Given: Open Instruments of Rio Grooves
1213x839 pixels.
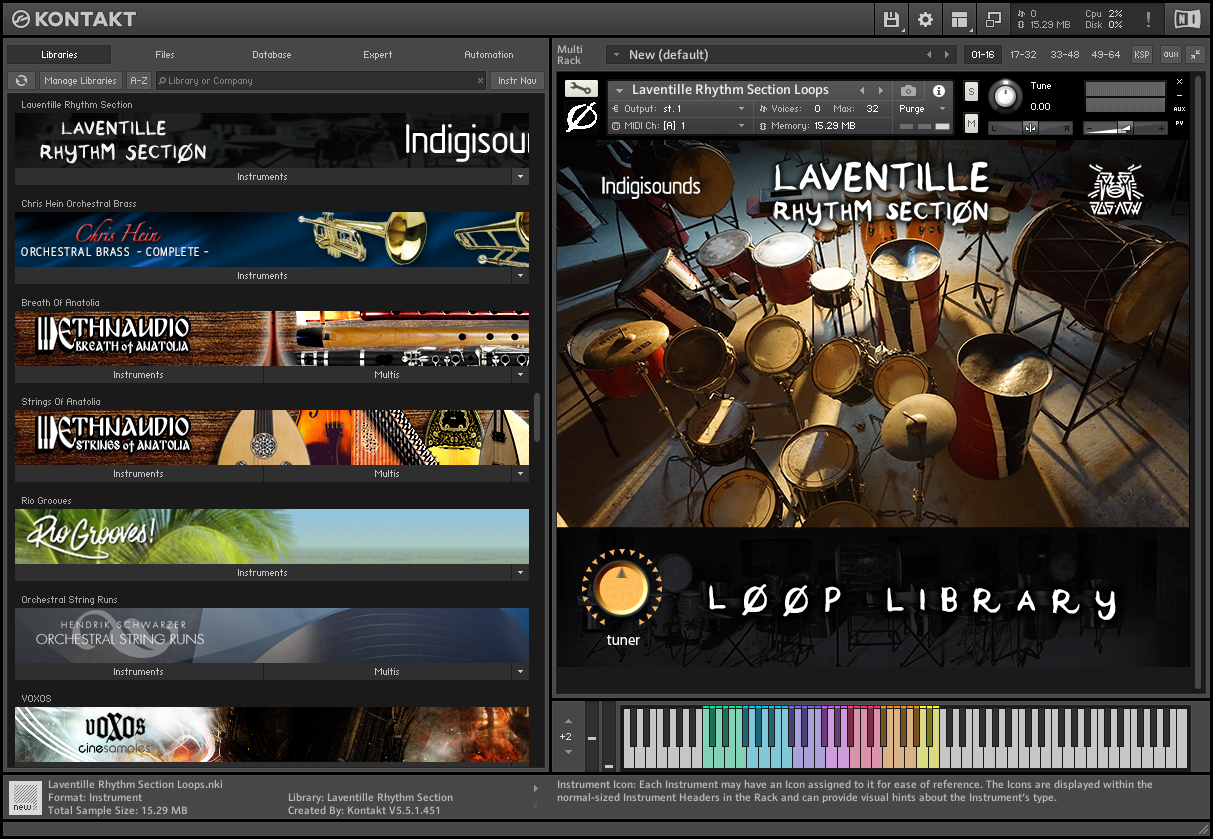Looking at the screenshot, I should (262, 572).
